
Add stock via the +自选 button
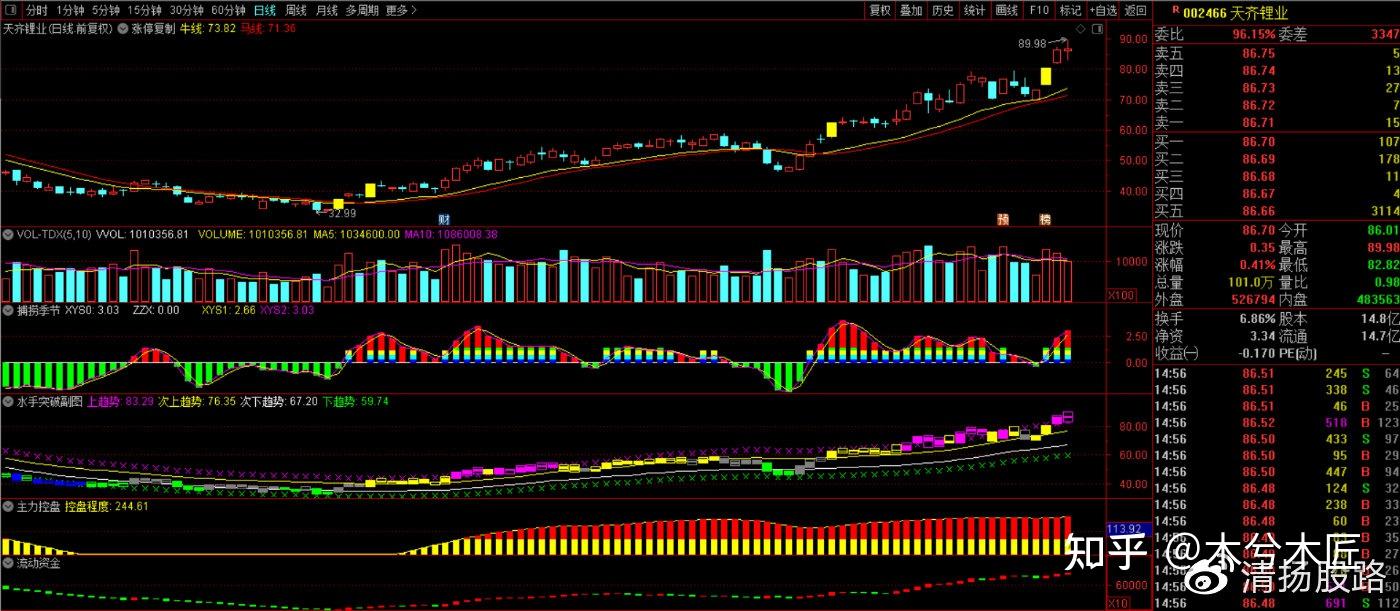click(1103, 10)
